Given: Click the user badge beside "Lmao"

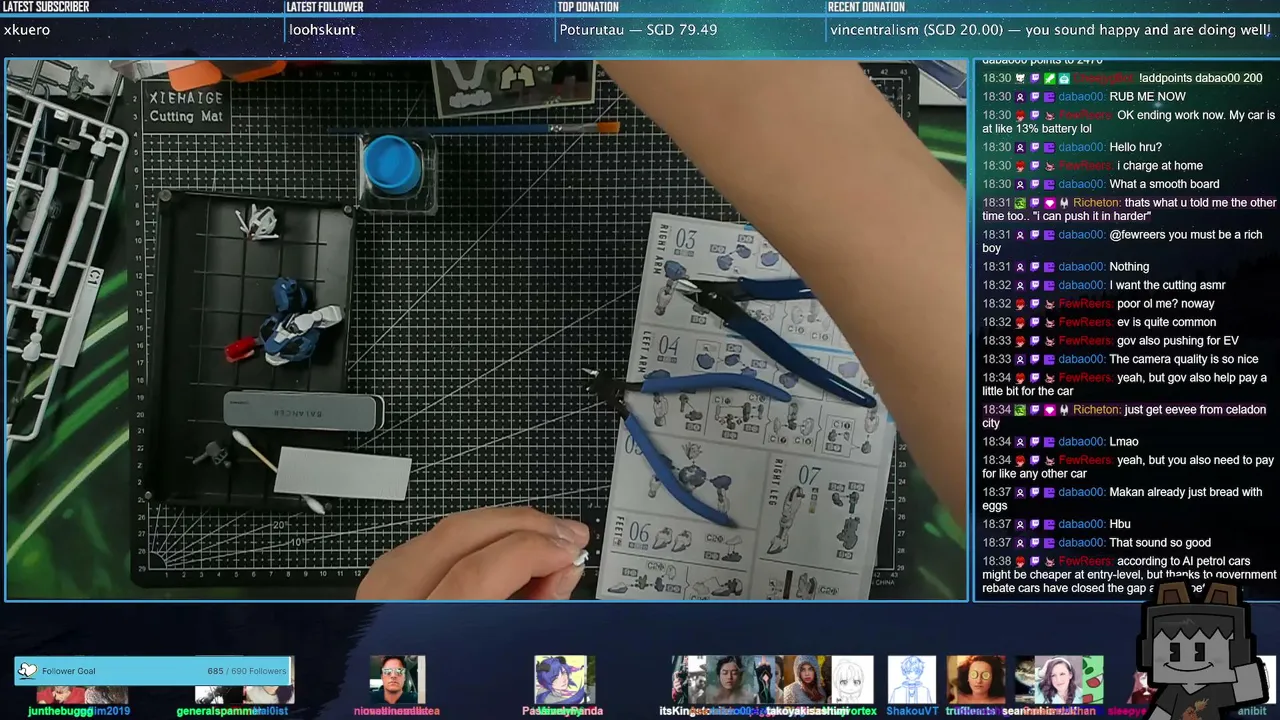Looking at the screenshot, I should point(1020,442).
